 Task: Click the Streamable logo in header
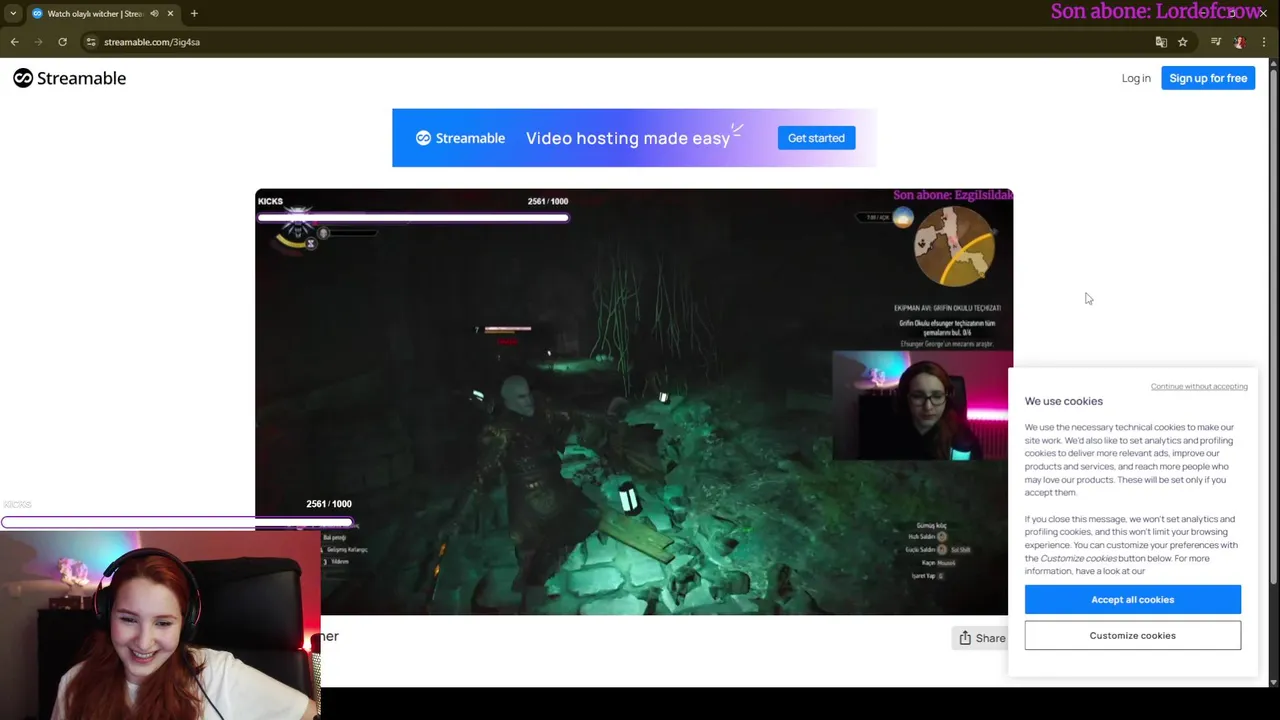[x=69, y=78]
